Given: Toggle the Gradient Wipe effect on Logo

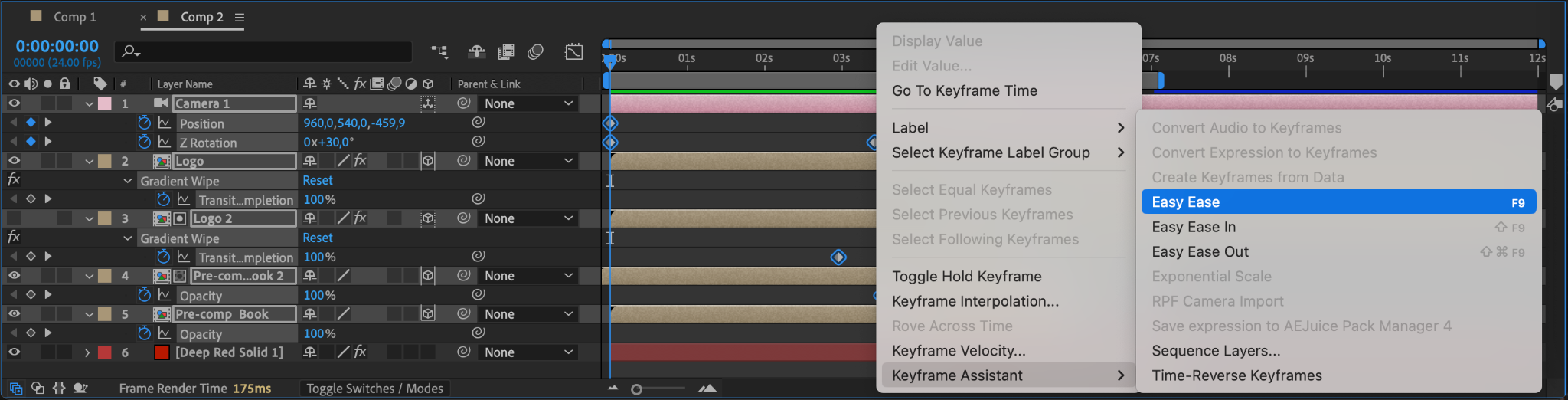Looking at the screenshot, I should 14,180.
